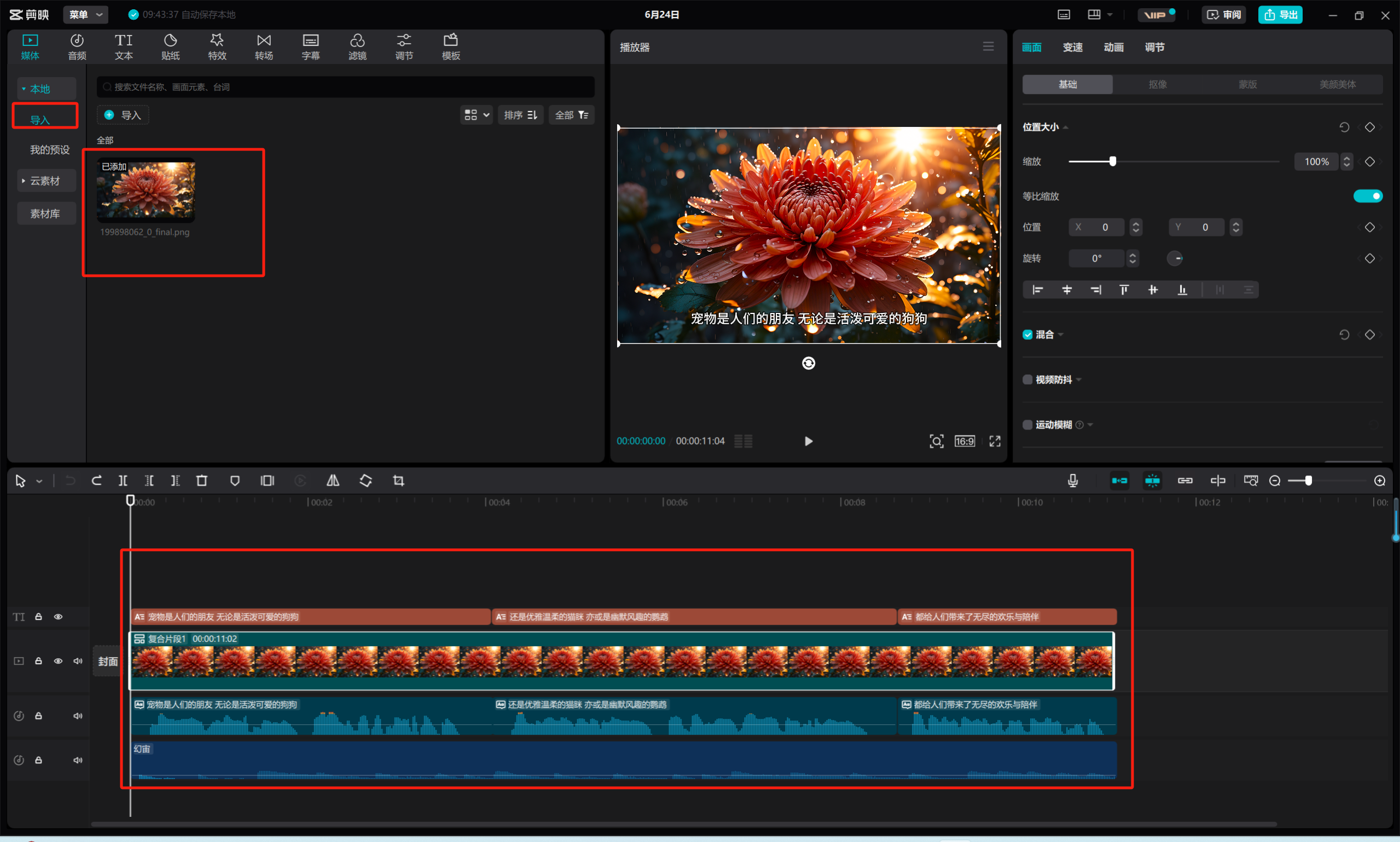Hide the text track with eye icon
This screenshot has width=1400, height=842.
click(58, 617)
